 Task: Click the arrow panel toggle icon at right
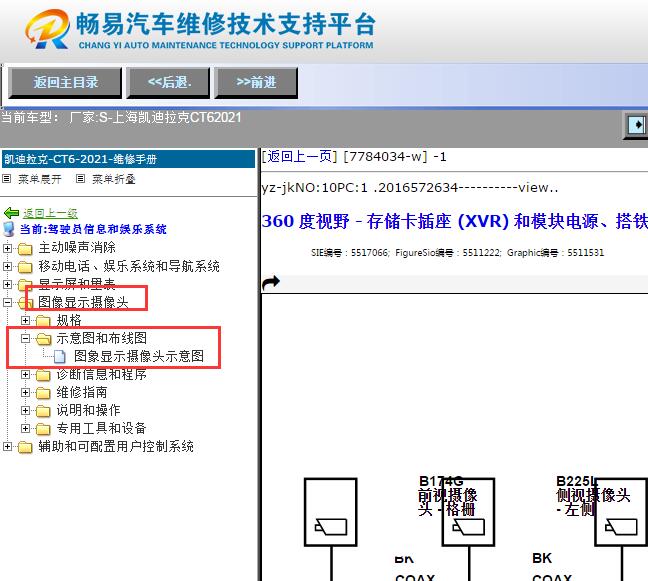pyautogui.click(x=636, y=124)
